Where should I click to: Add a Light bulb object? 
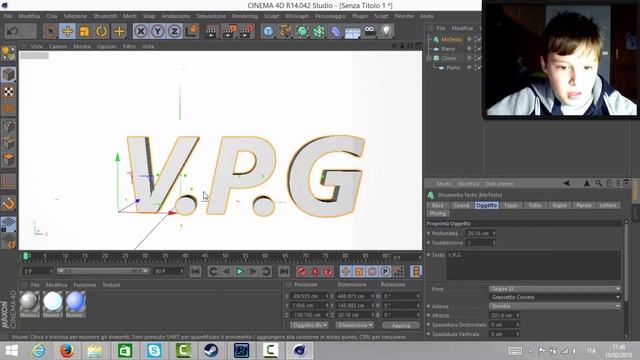tap(387, 31)
